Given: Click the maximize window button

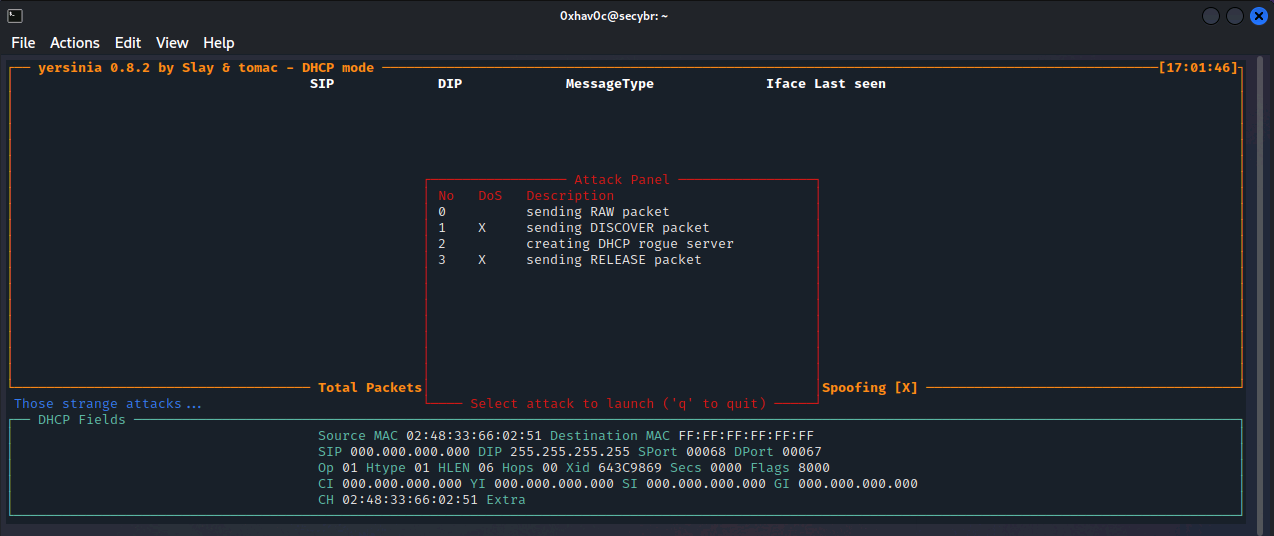Looking at the screenshot, I should coord(1235,16).
